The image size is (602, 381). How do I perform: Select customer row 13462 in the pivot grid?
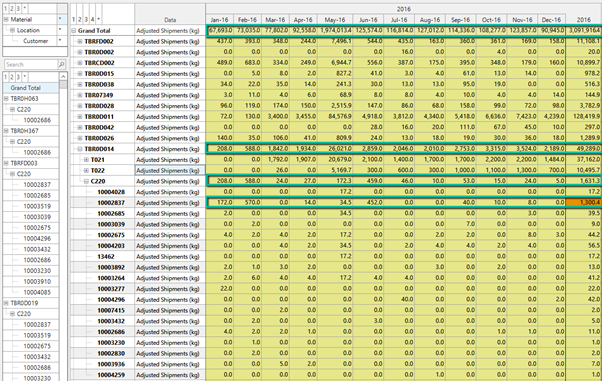click(x=106, y=256)
